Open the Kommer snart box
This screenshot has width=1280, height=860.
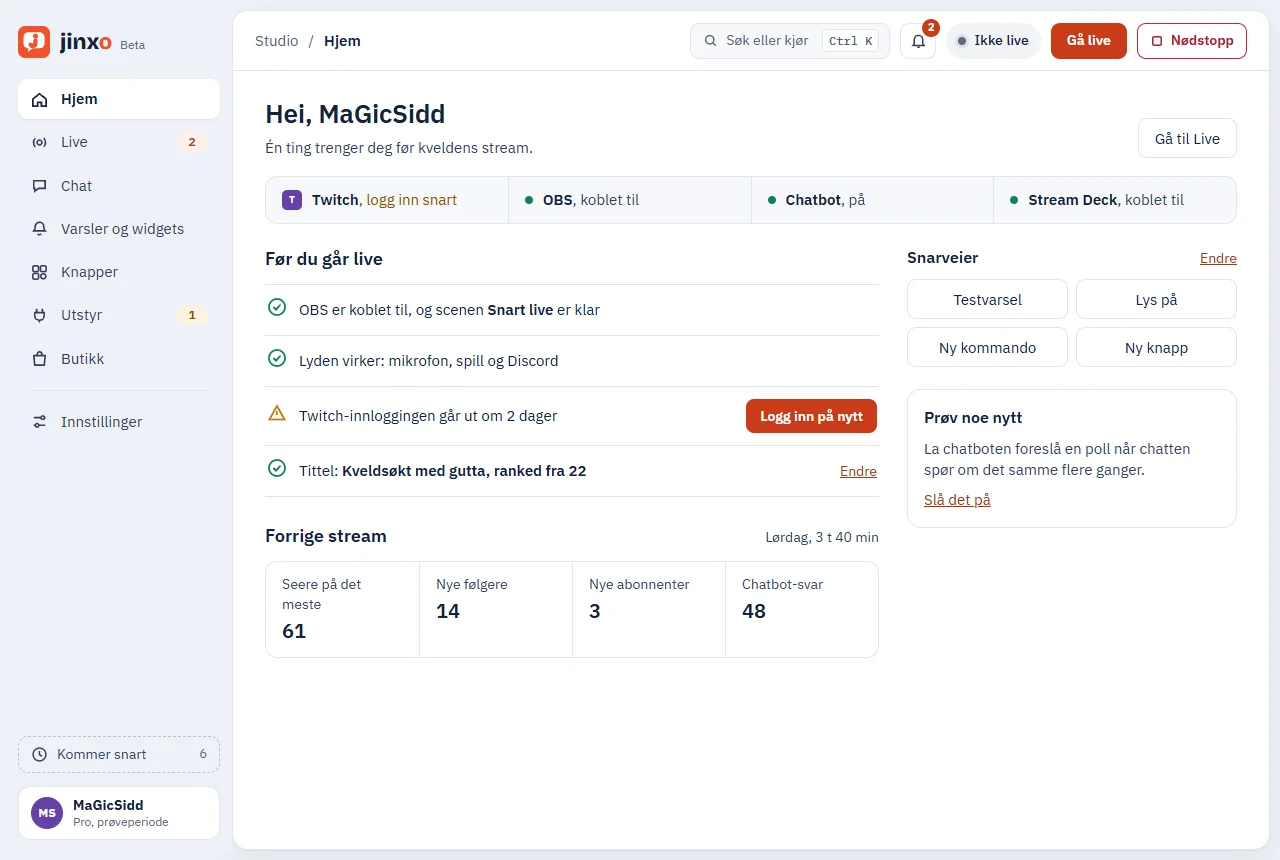[119, 755]
